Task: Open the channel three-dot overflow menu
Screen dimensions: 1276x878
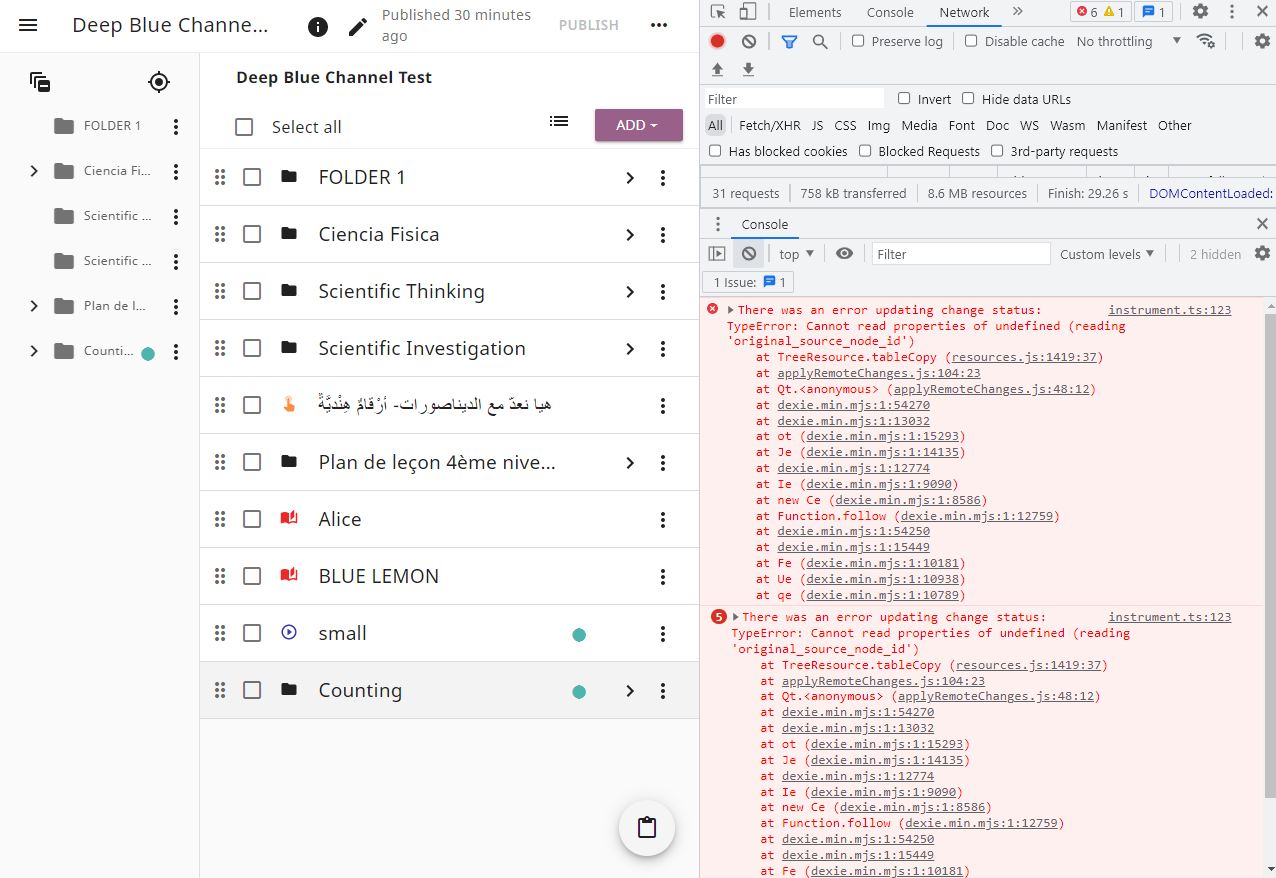Action: point(658,25)
